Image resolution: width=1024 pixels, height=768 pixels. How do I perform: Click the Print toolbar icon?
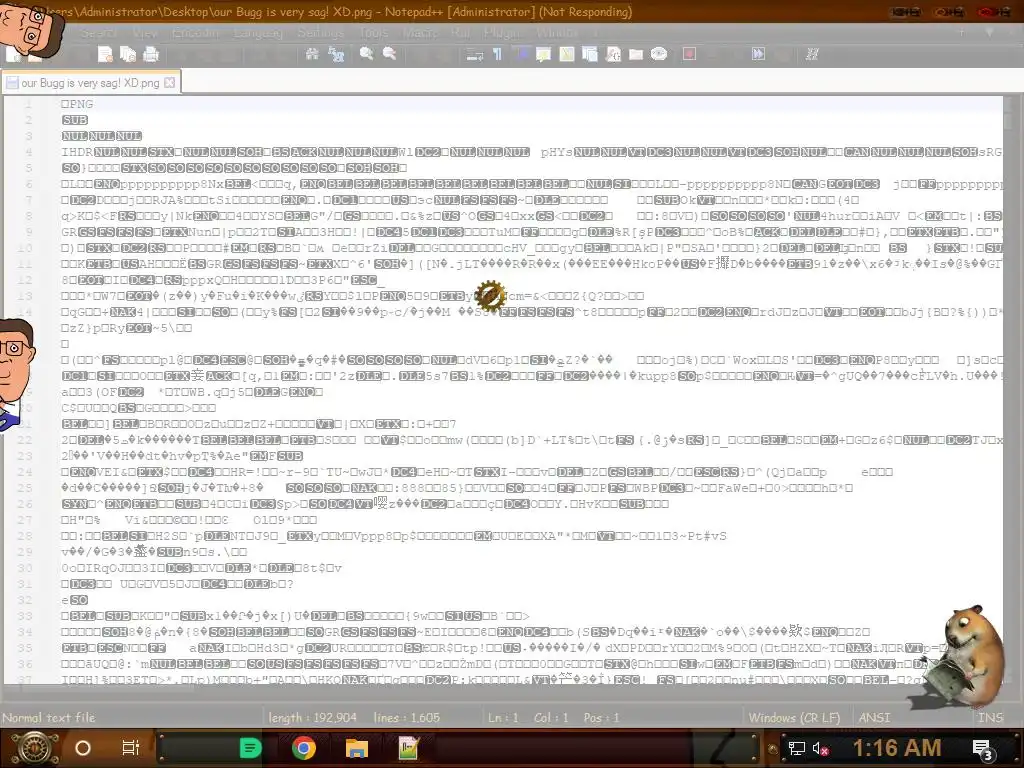pyautogui.click(x=151, y=54)
